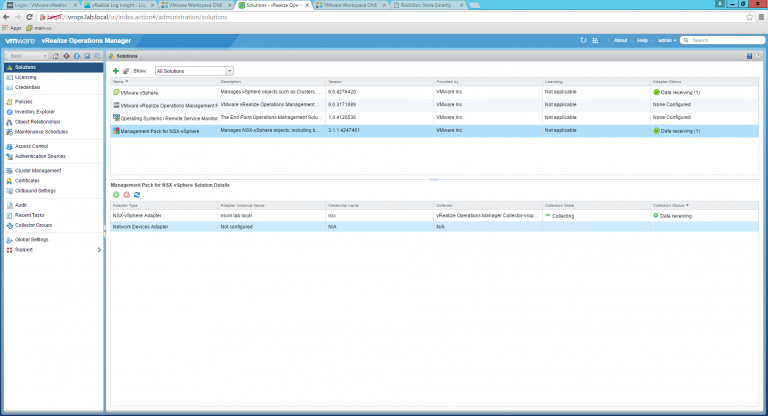Viewport: 768px width, 416px height.
Task: Click the Home icon in left toolbar
Action: (x=55, y=56)
